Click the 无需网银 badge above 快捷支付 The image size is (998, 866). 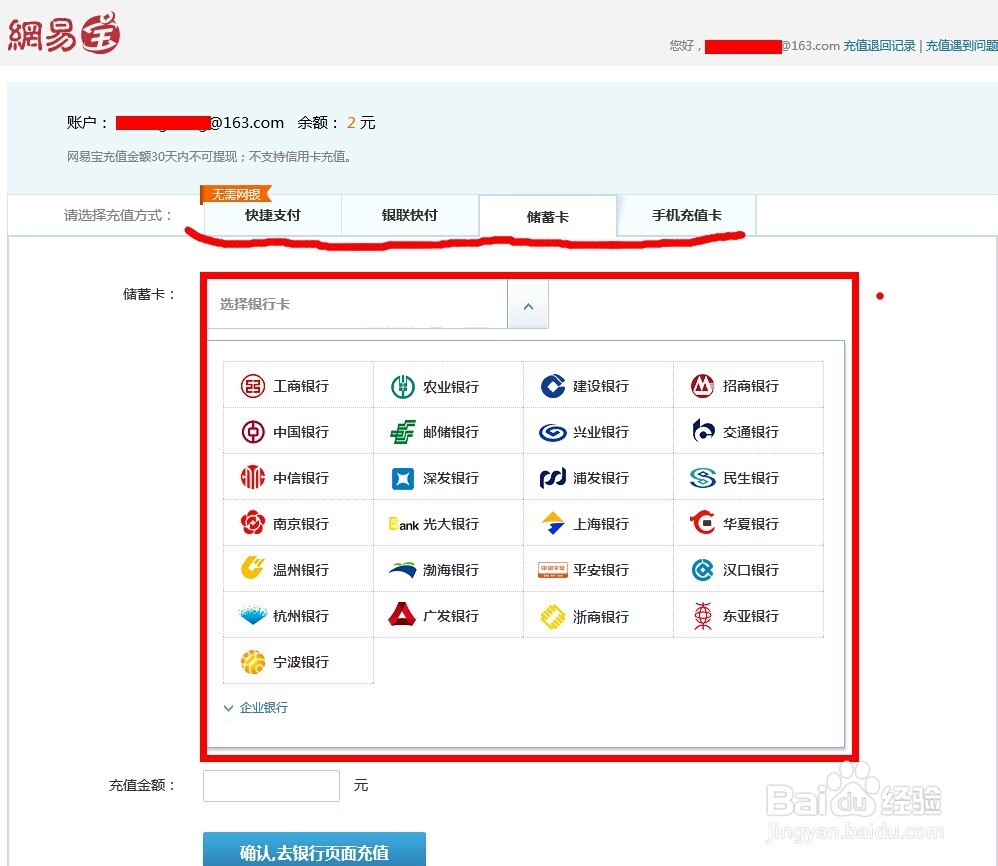[235, 194]
